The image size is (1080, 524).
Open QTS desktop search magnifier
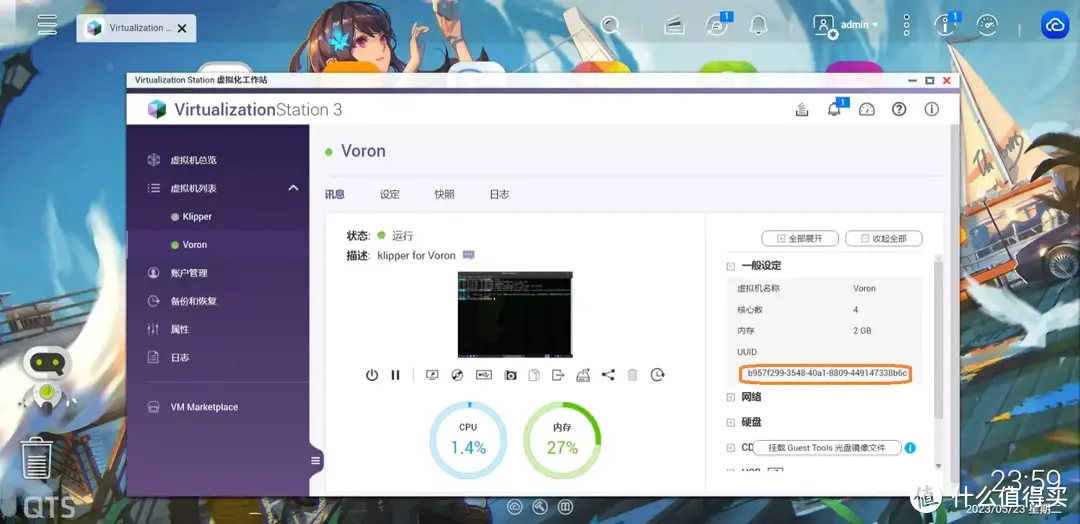[x=610, y=25]
